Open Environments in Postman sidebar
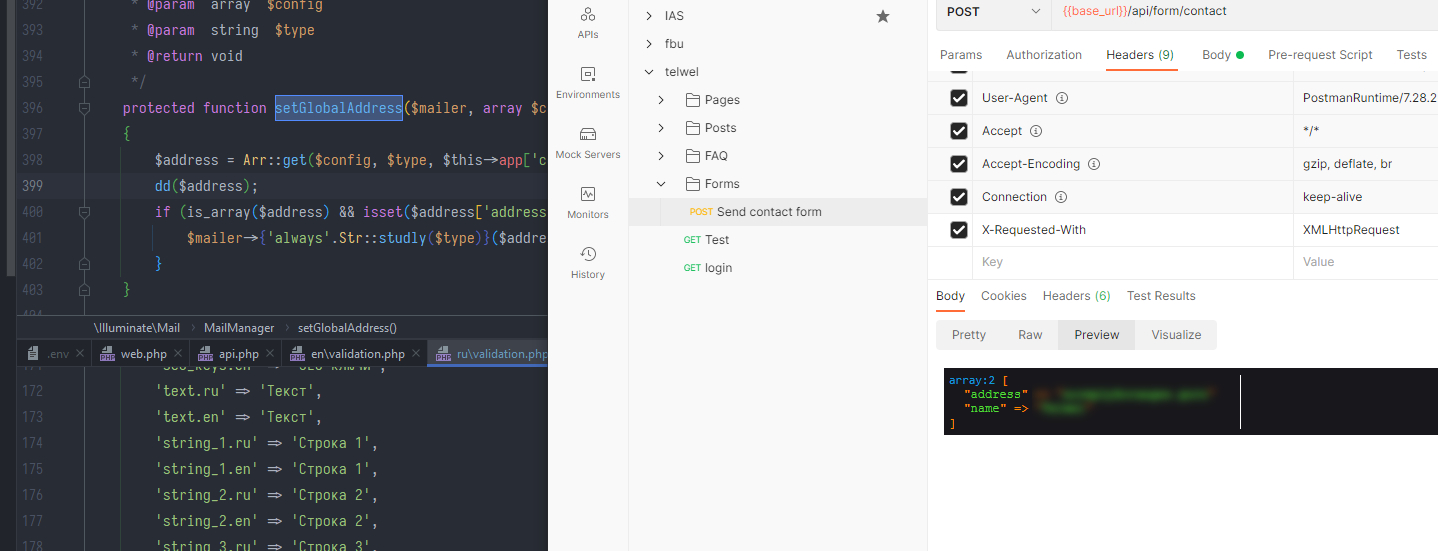Screen dimensions: 1438x551 [x=588, y=82]
